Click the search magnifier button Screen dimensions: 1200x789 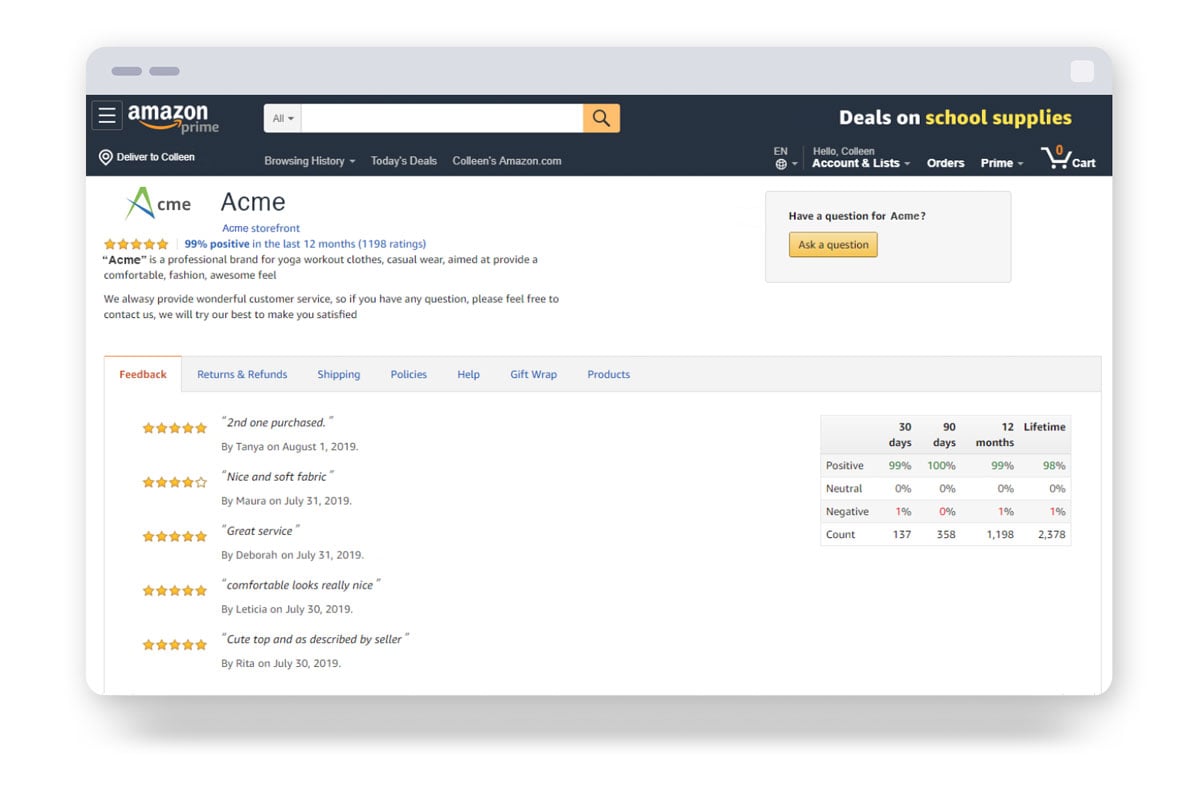tap(601, 118)
